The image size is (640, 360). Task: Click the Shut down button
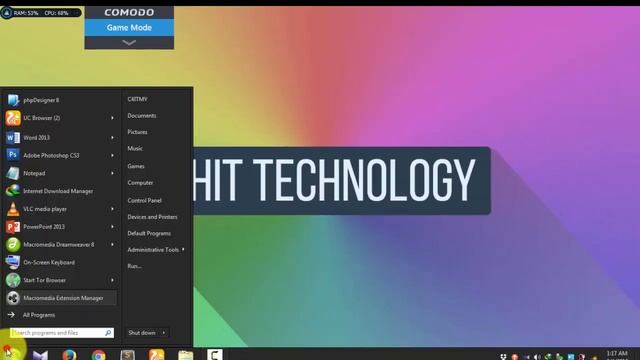(142, 333)
